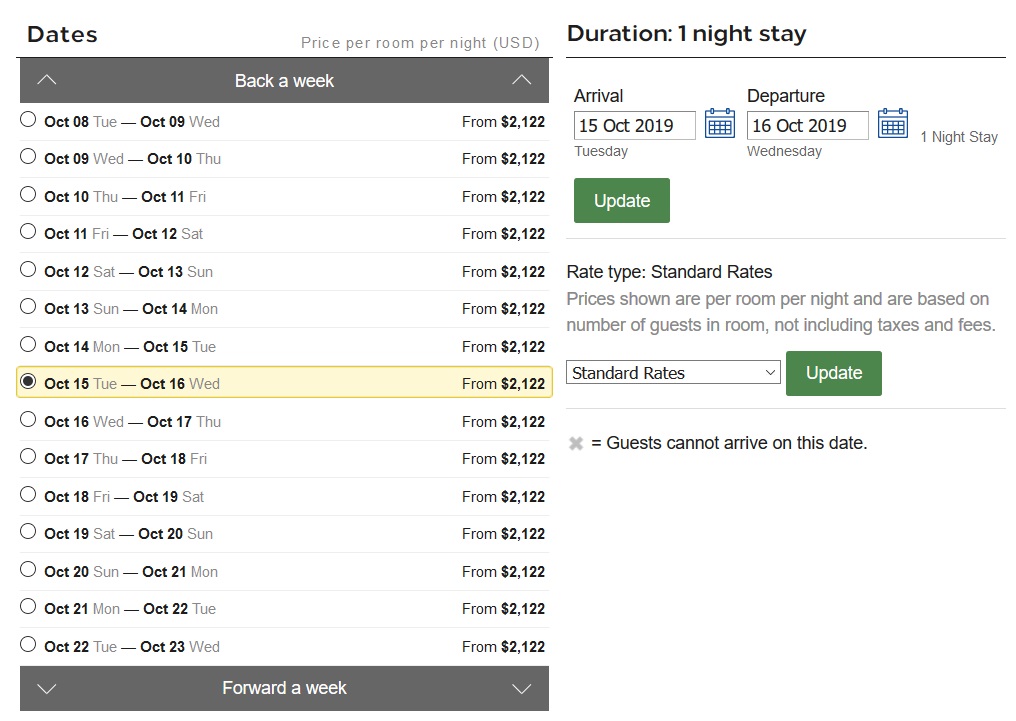
Task: Pick the Oct 22 – Oct 23 radio option
Action: point(28,645)
